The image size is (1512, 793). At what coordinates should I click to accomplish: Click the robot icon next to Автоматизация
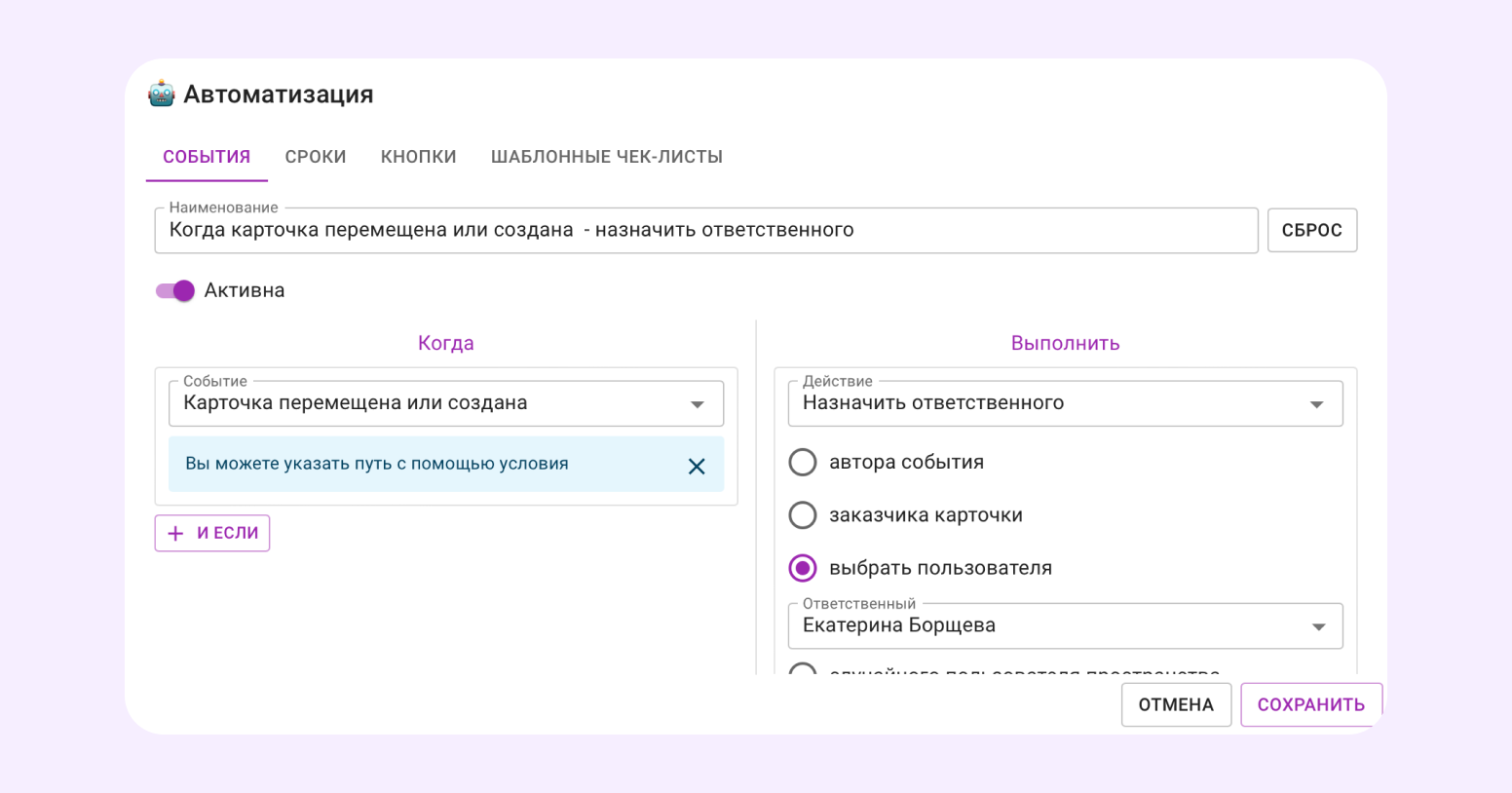161,94
